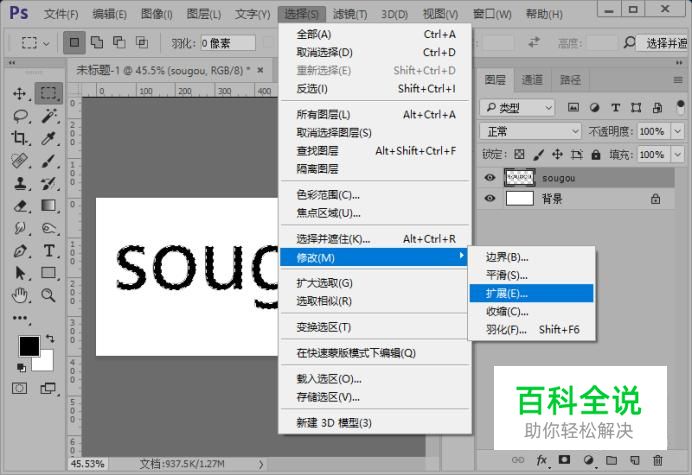692x475 pixels.
Task: Change screen mode icon
Action: coord(48,388)
